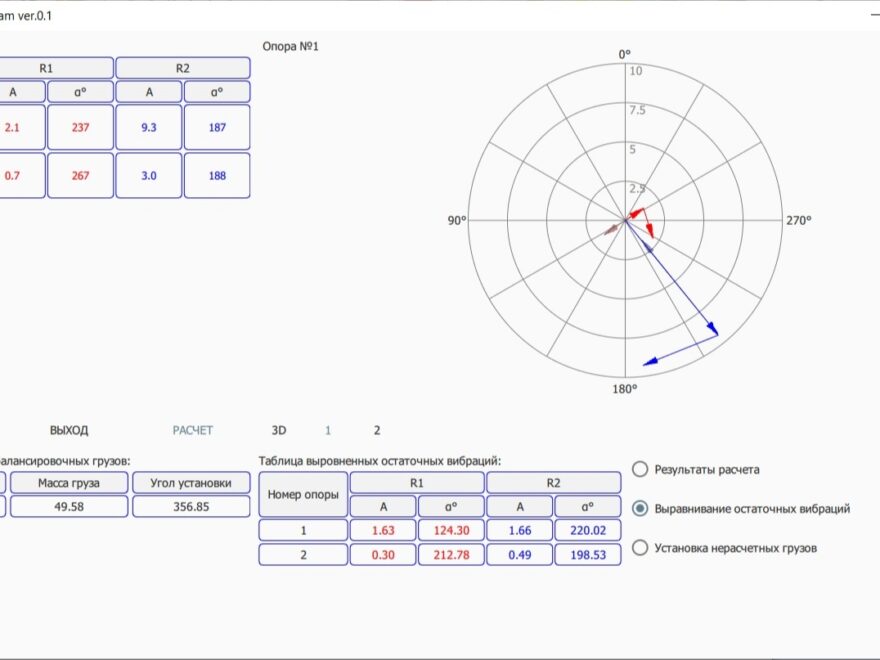Switch to support tab "2"
Viewport: 880px width, 660px height.
tap(377, 430)
